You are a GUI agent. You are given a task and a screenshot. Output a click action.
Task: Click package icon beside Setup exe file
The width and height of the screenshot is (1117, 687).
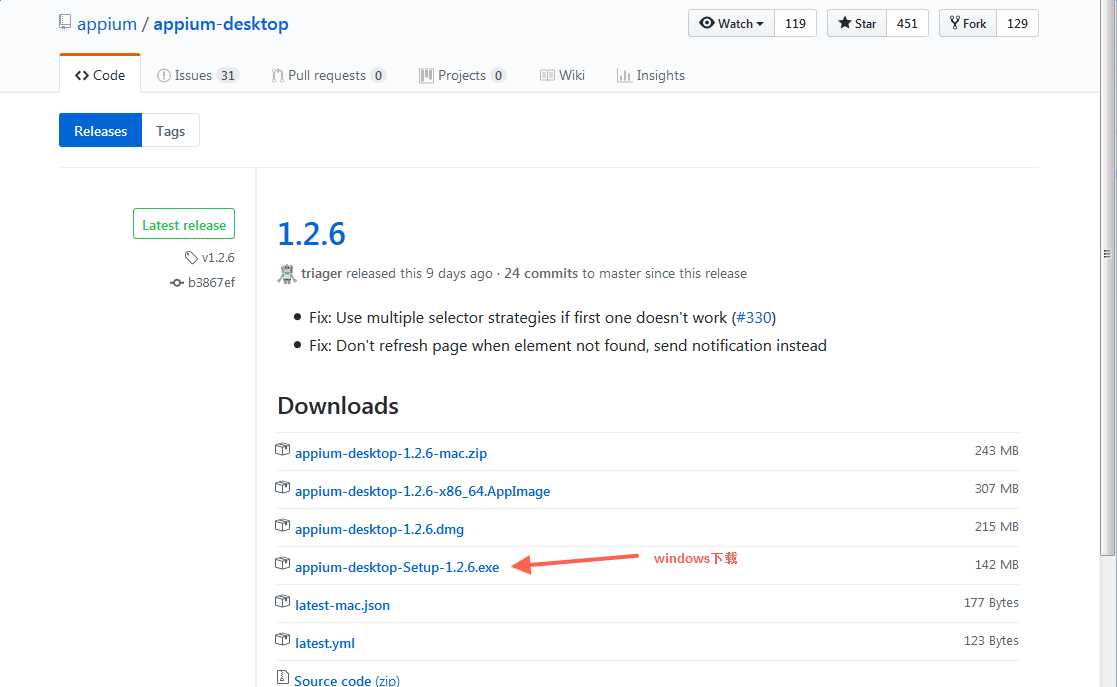pyautogui.click(x=283, y=563)
